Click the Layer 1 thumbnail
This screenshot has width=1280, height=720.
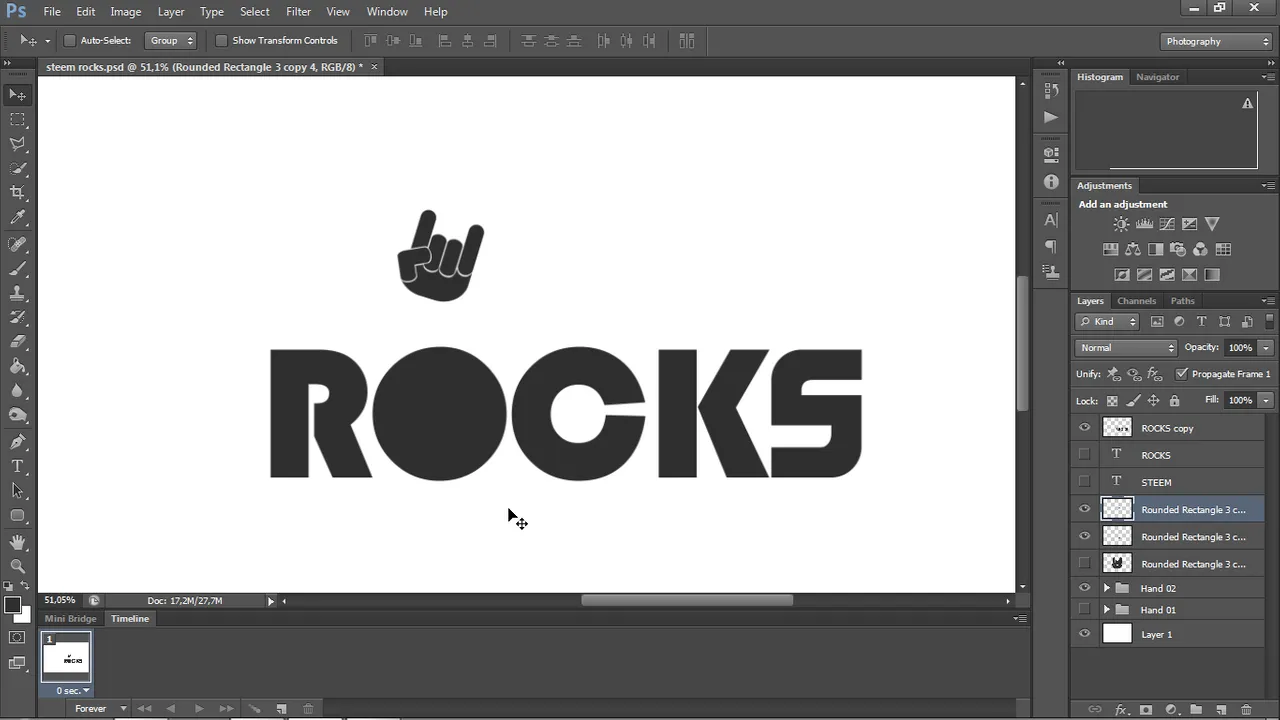[1117, 634]
